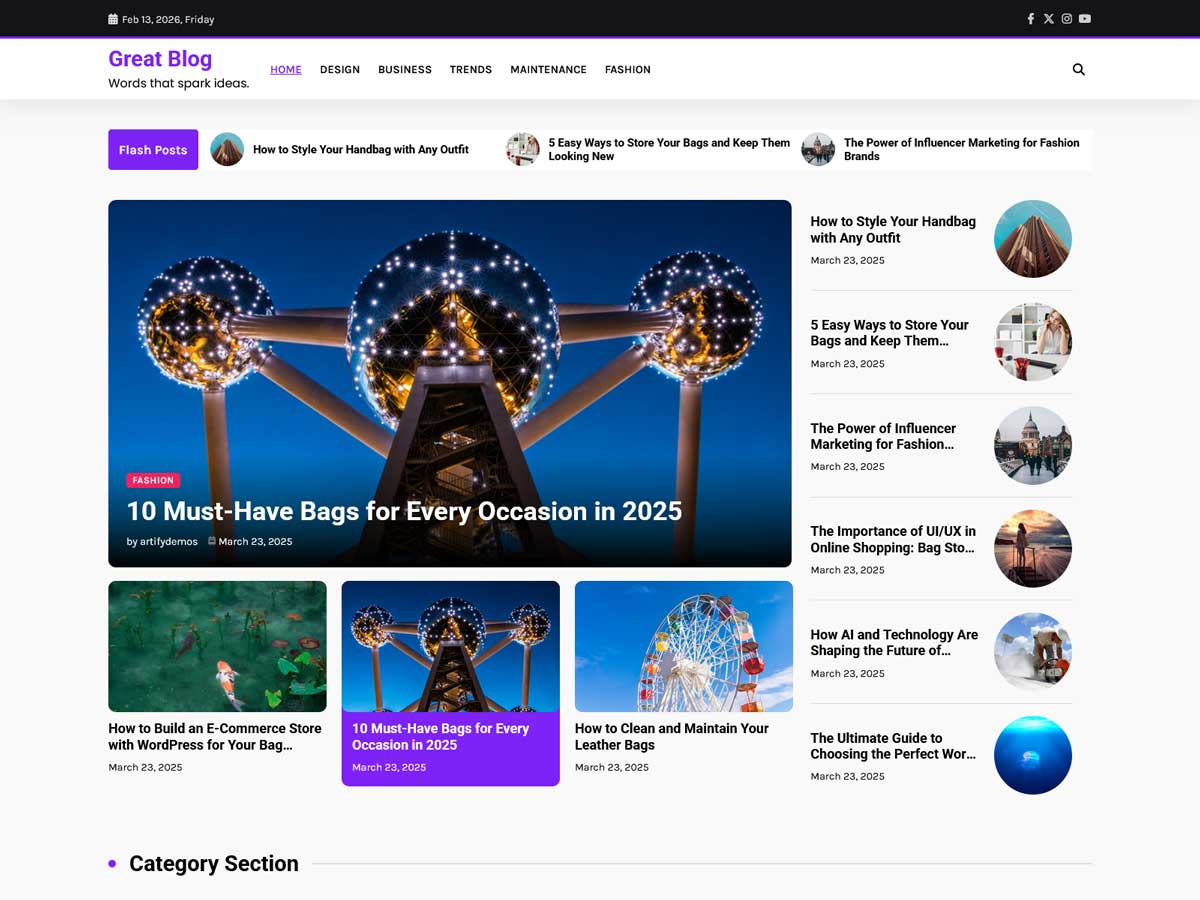Click the calendar icon beside the date
This screenshot has height=900, width=1200.
(113, 19)
